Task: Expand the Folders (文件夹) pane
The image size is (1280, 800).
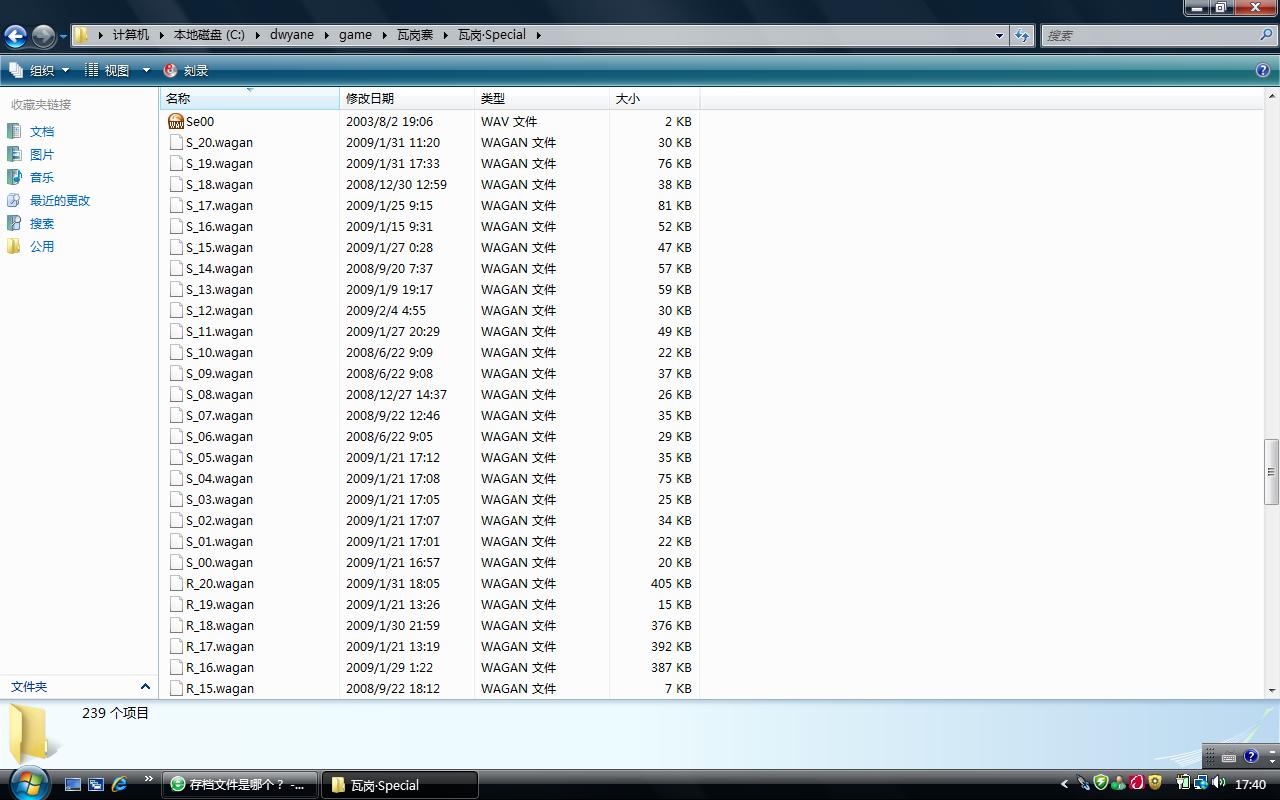Action: [x=144, y=686]
